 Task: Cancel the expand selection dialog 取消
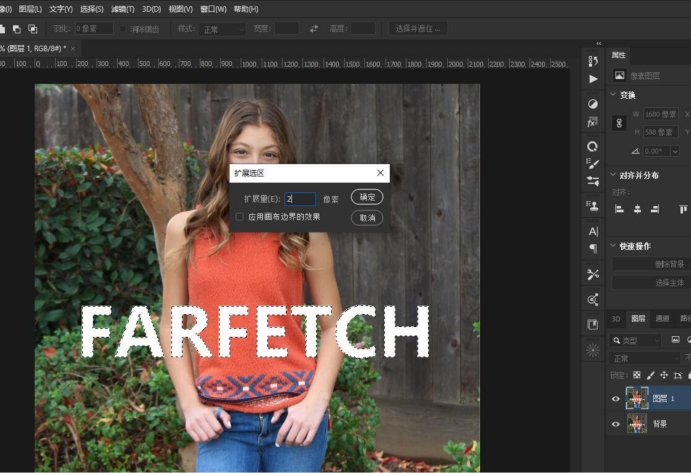click(367, 218)
